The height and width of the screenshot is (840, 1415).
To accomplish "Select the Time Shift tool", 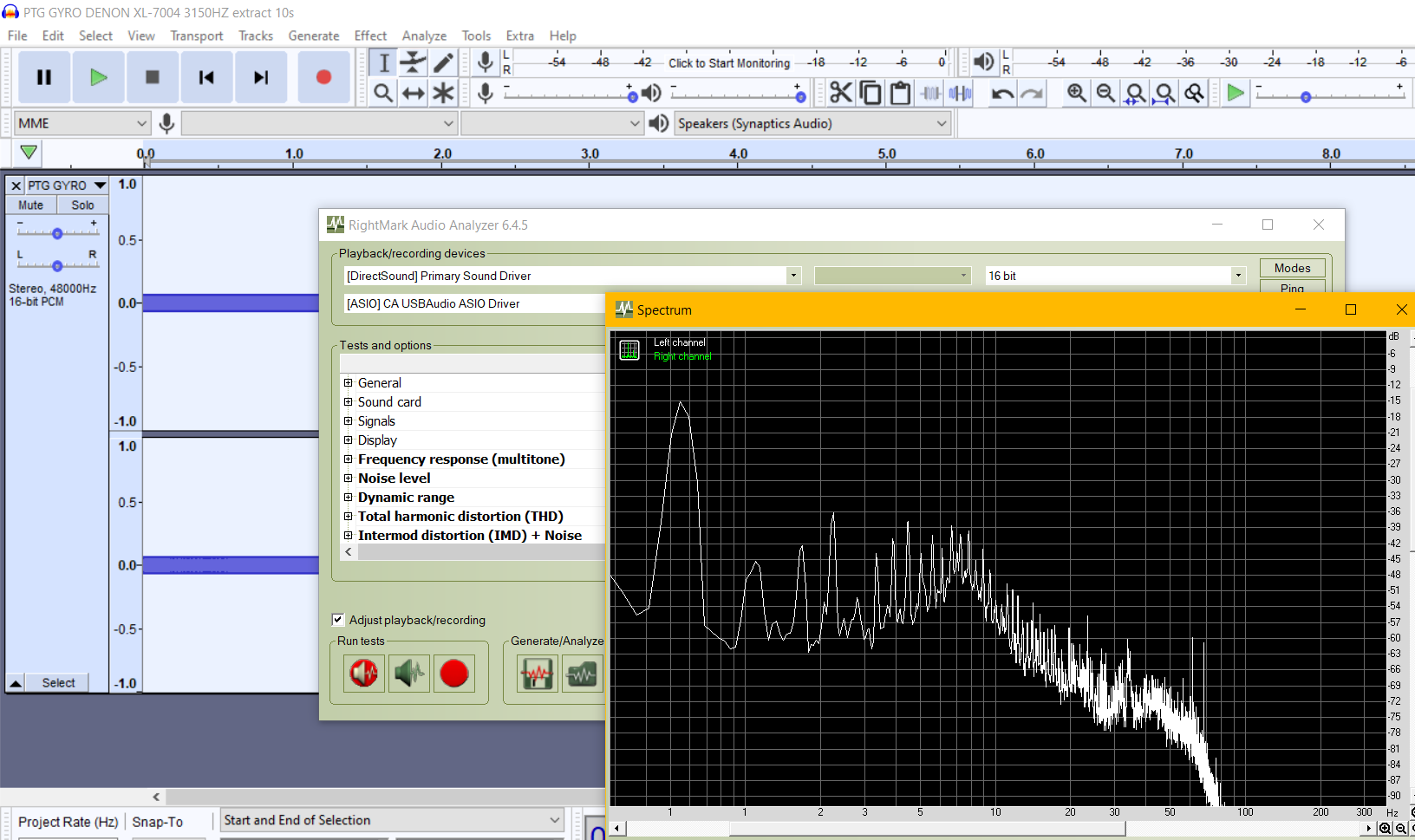I will pyautogui.click(x=413, y=93).
